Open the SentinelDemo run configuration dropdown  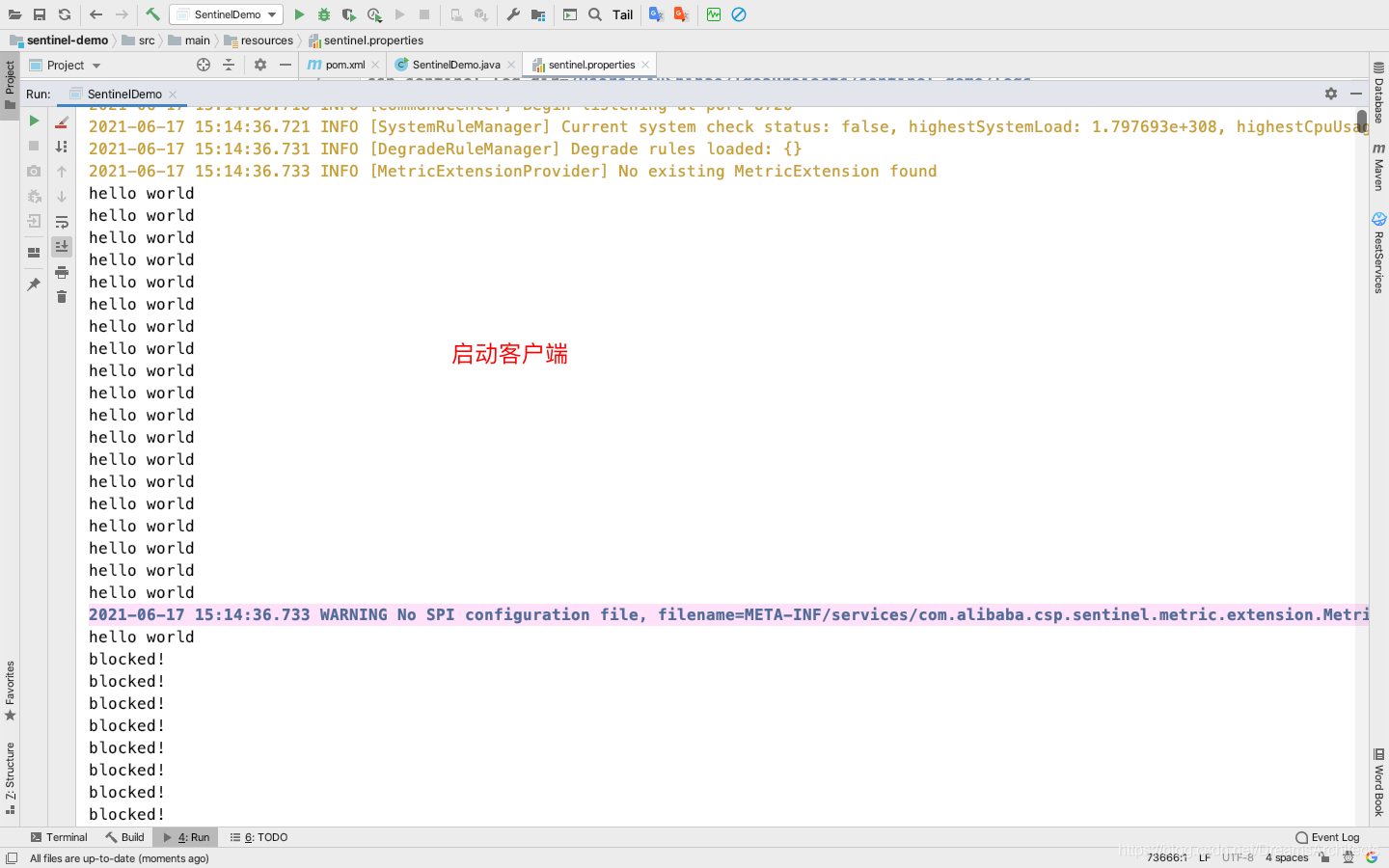(x=227, y=14)
